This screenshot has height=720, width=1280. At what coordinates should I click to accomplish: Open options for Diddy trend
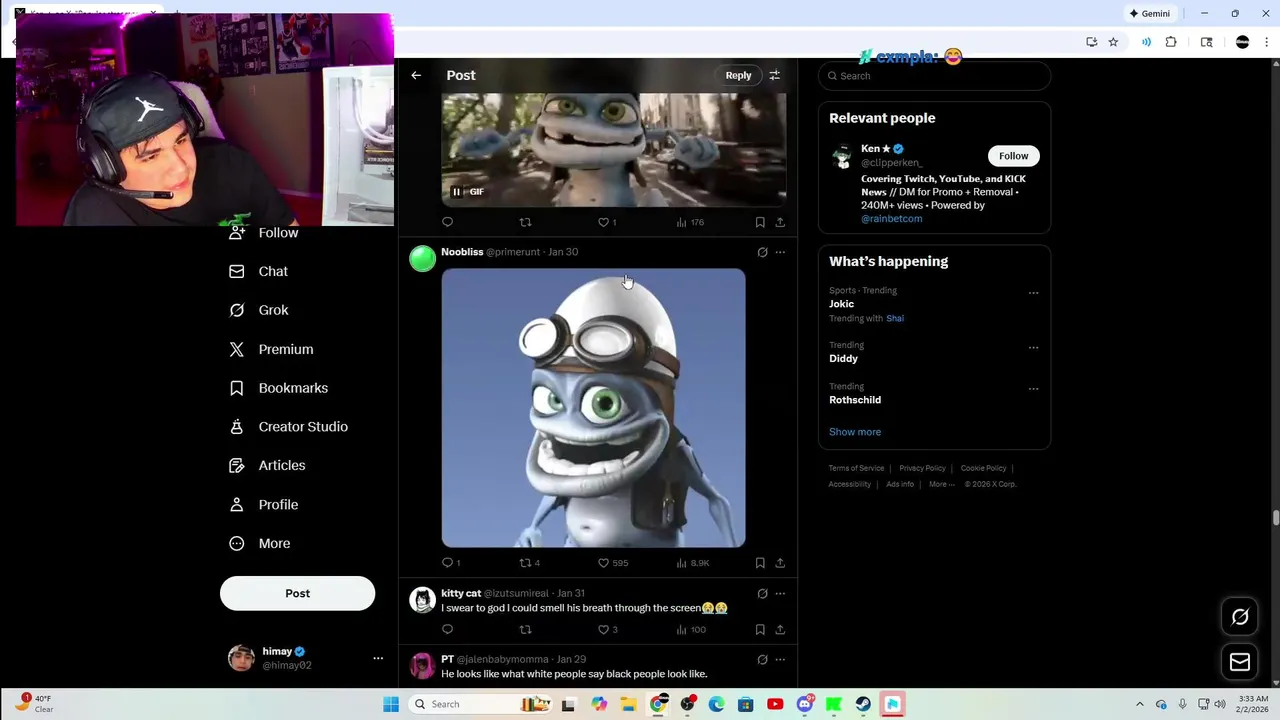[x=1034, y=348]
